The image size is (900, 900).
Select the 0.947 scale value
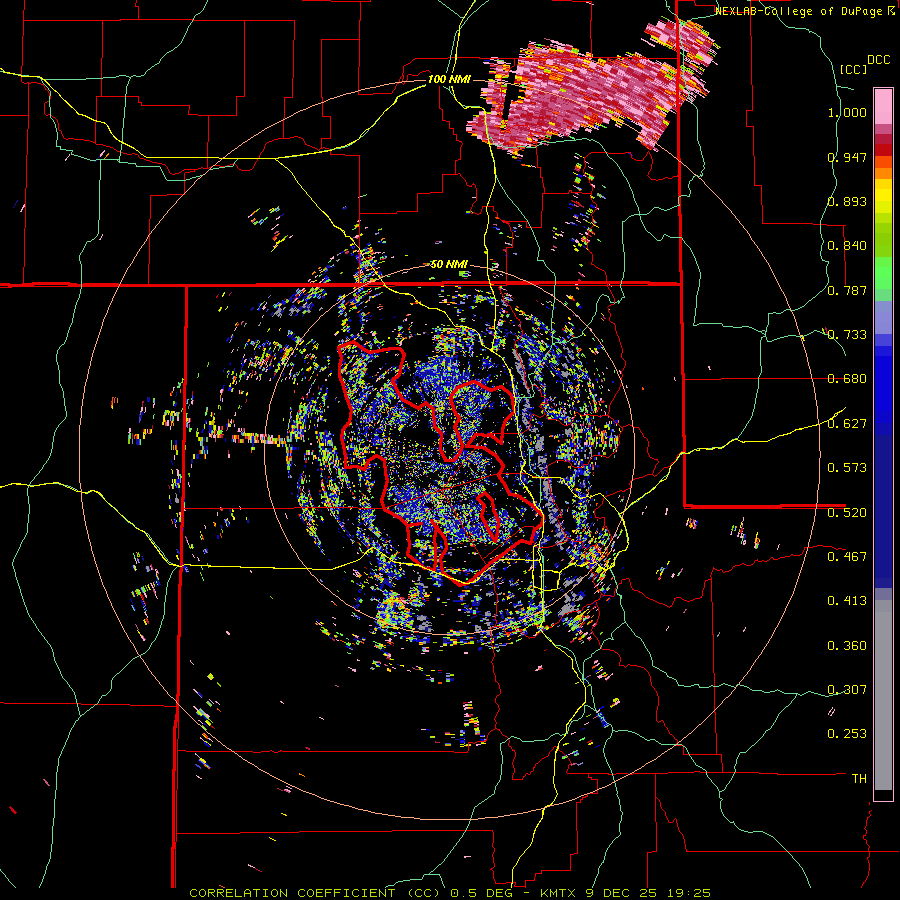click(x=847, y=157)
